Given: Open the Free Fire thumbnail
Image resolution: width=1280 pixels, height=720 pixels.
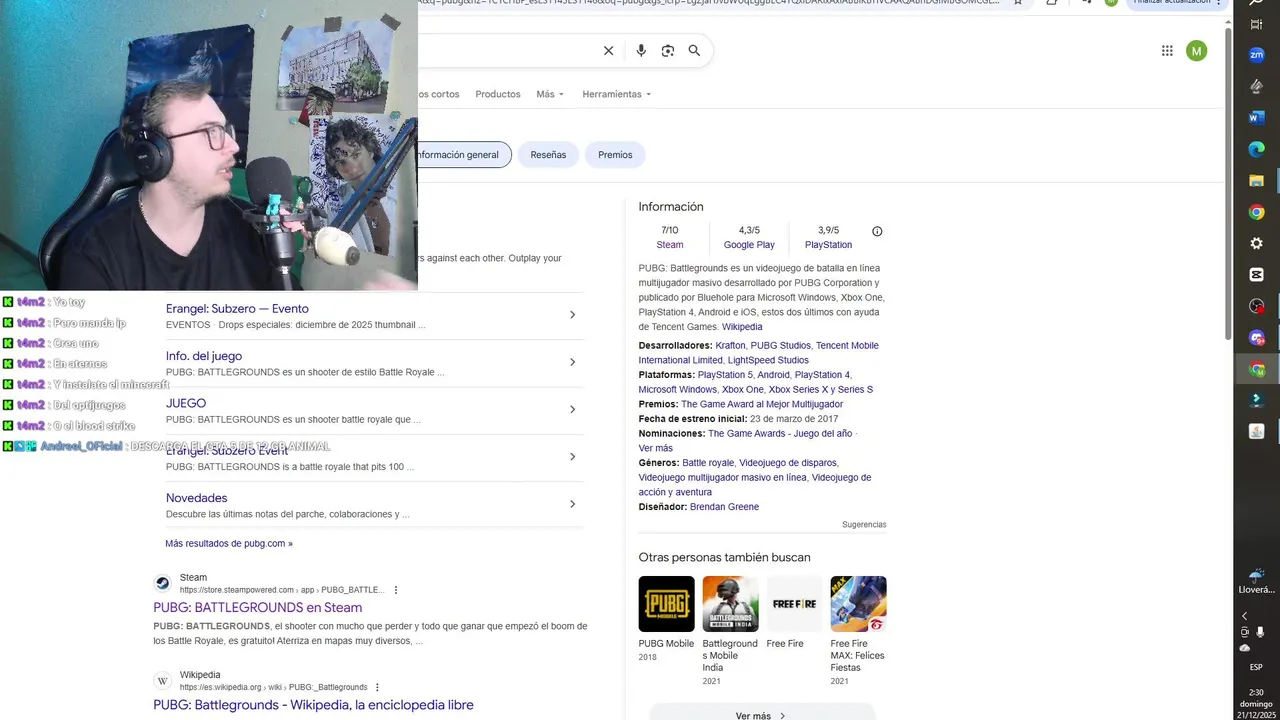Looking at the screenshot, I should 794,604.
